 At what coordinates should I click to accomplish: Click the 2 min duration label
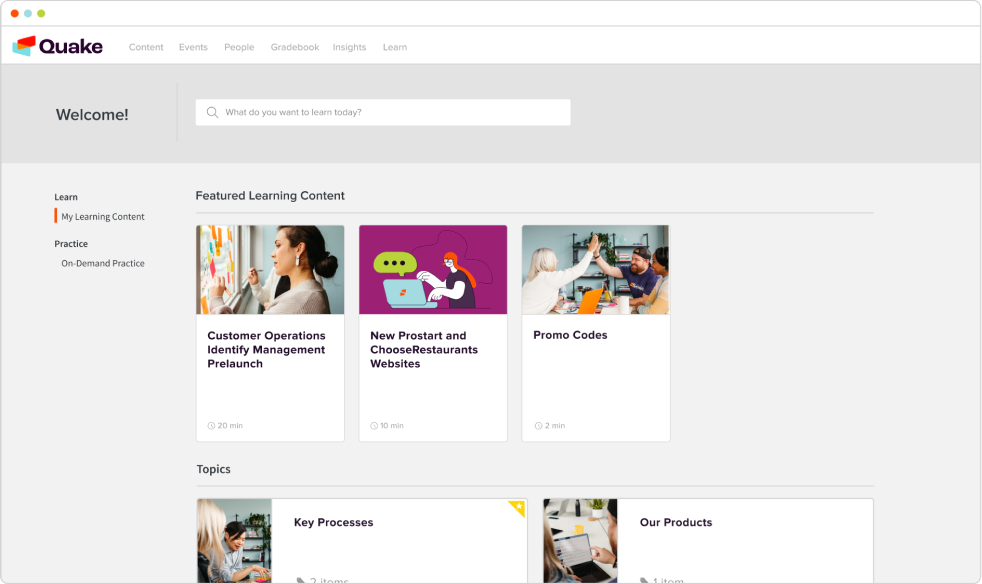pos(555,425)
